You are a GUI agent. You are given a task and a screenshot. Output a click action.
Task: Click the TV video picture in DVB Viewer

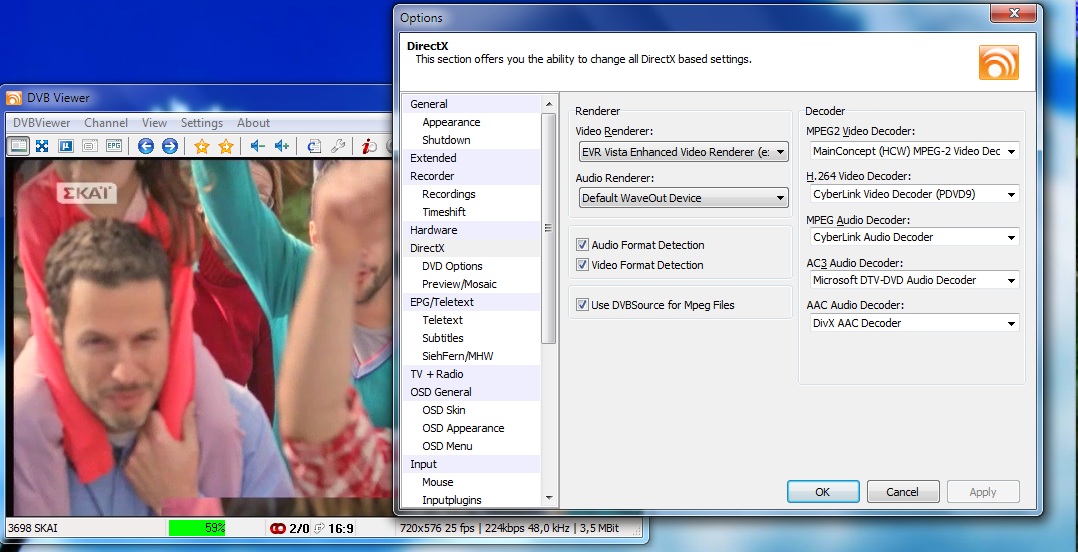coord(199,337)
